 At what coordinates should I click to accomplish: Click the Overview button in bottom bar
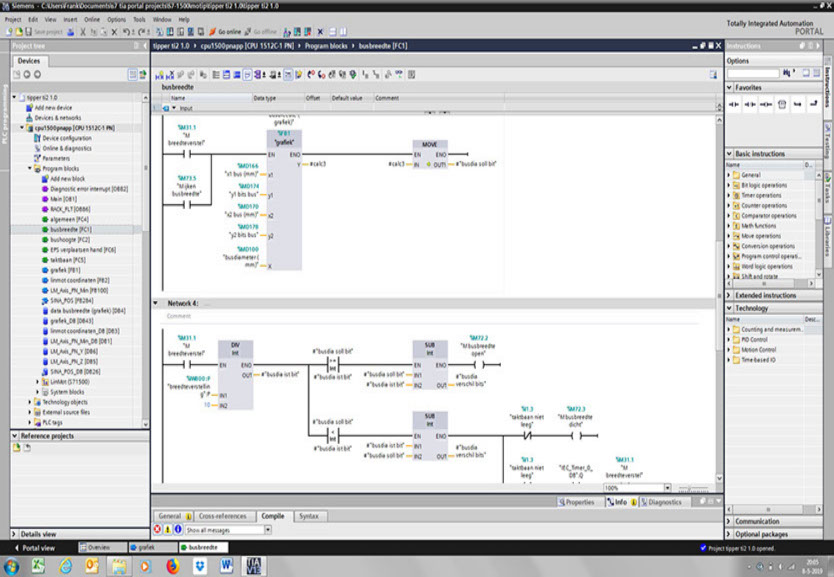[x=103, y=547]
